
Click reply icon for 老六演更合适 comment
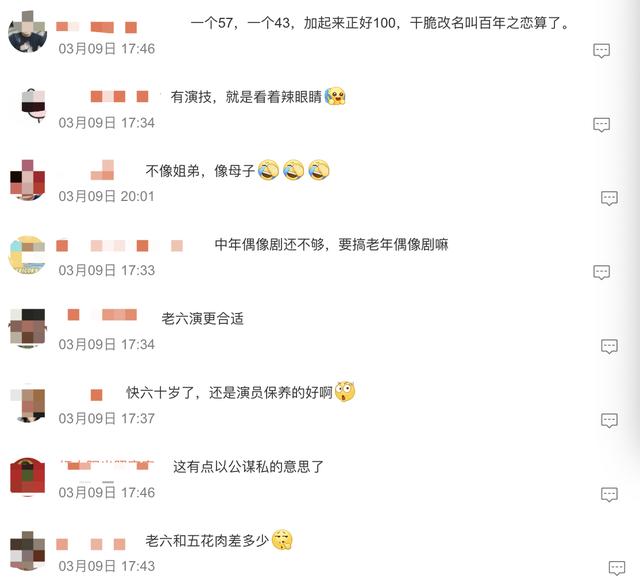[609, 346]
